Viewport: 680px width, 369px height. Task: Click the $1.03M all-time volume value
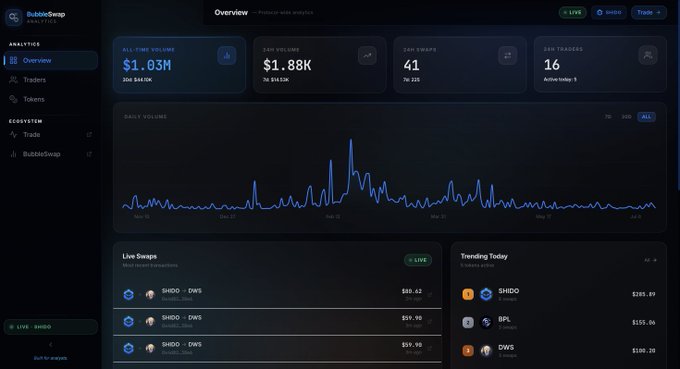click(147, 65)
